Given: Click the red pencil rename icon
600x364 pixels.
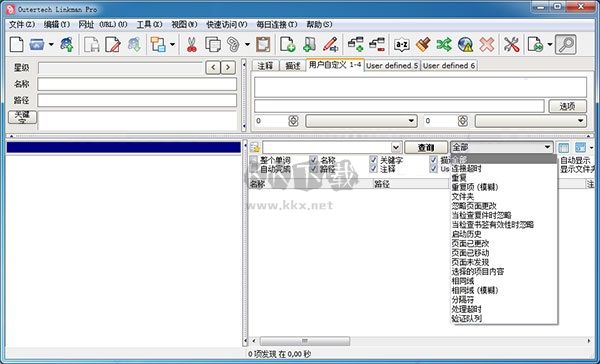Looking at the screenshot, I should point(330,44).
